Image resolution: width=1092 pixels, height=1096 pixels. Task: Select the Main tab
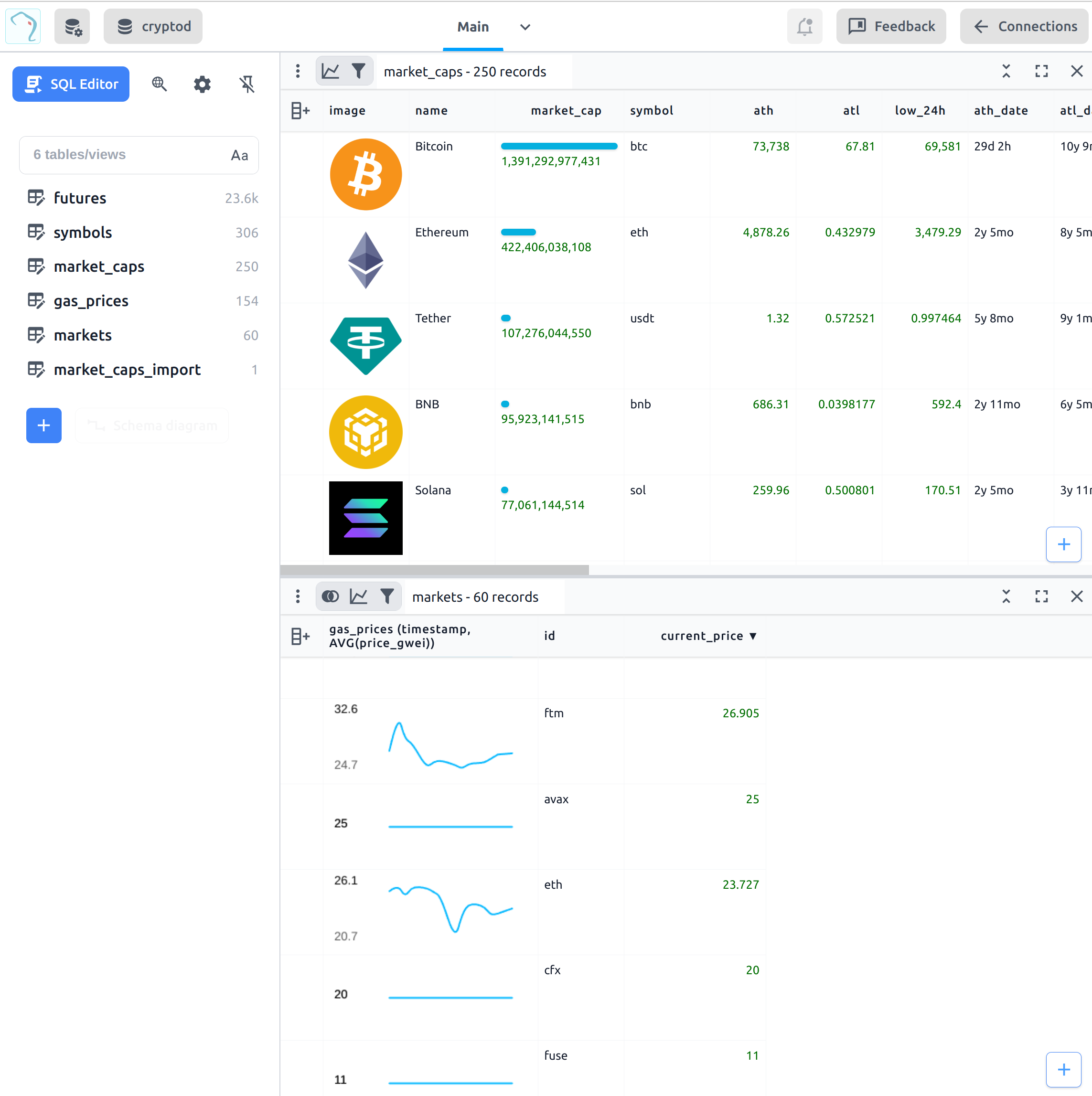tap(473, 27)
